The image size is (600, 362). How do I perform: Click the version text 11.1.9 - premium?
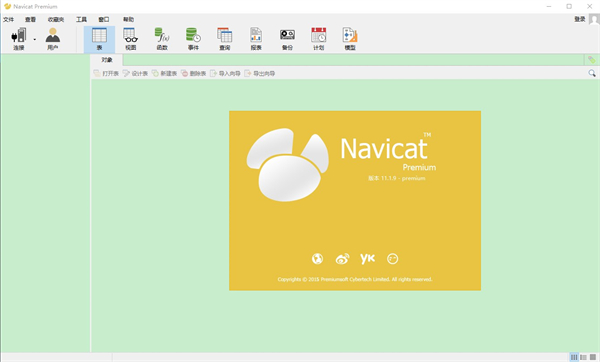click(x=396, y=178)
